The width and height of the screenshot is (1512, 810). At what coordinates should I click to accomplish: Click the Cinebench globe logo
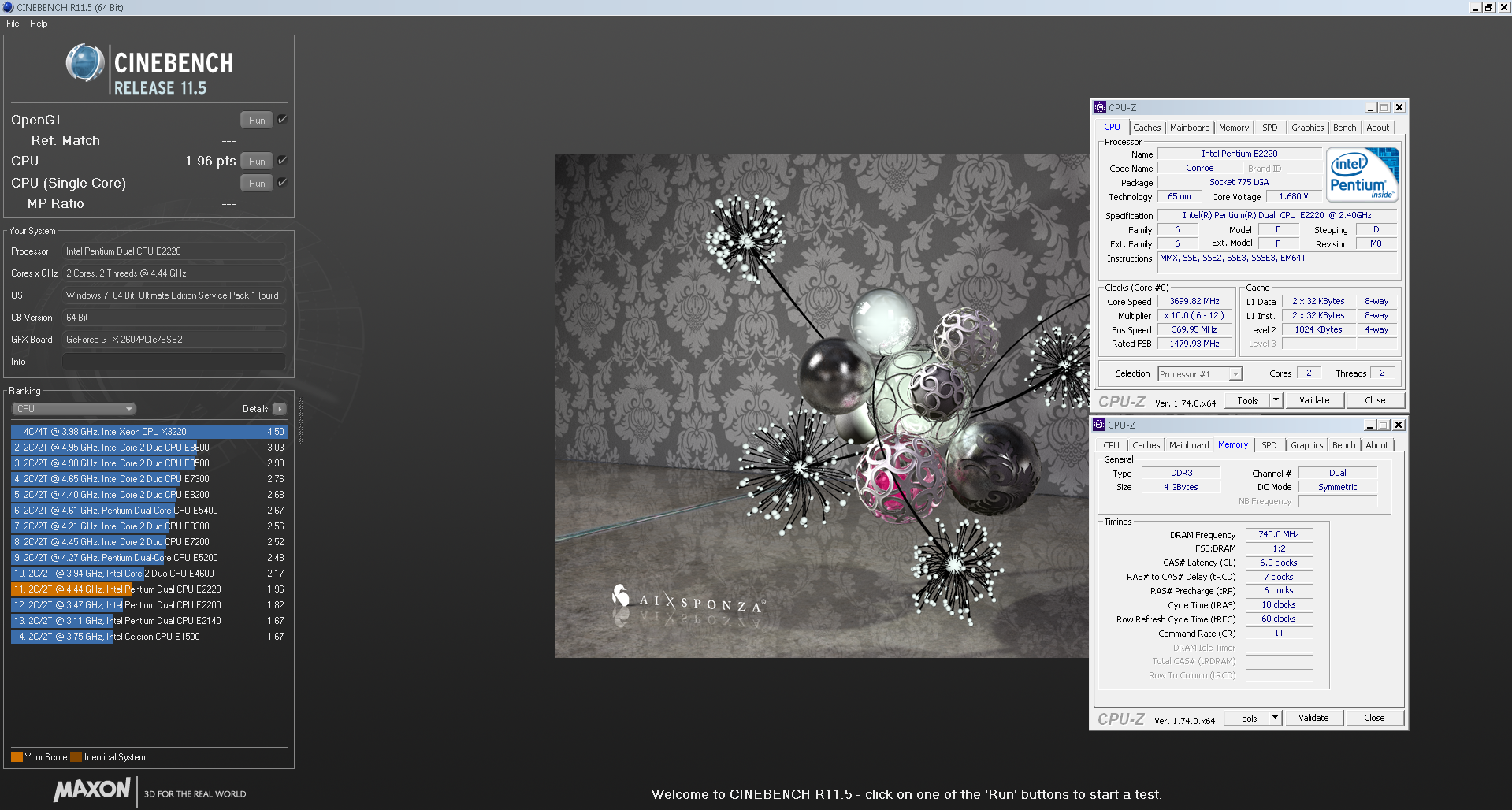pyautogui.click(x=85, y=64)
